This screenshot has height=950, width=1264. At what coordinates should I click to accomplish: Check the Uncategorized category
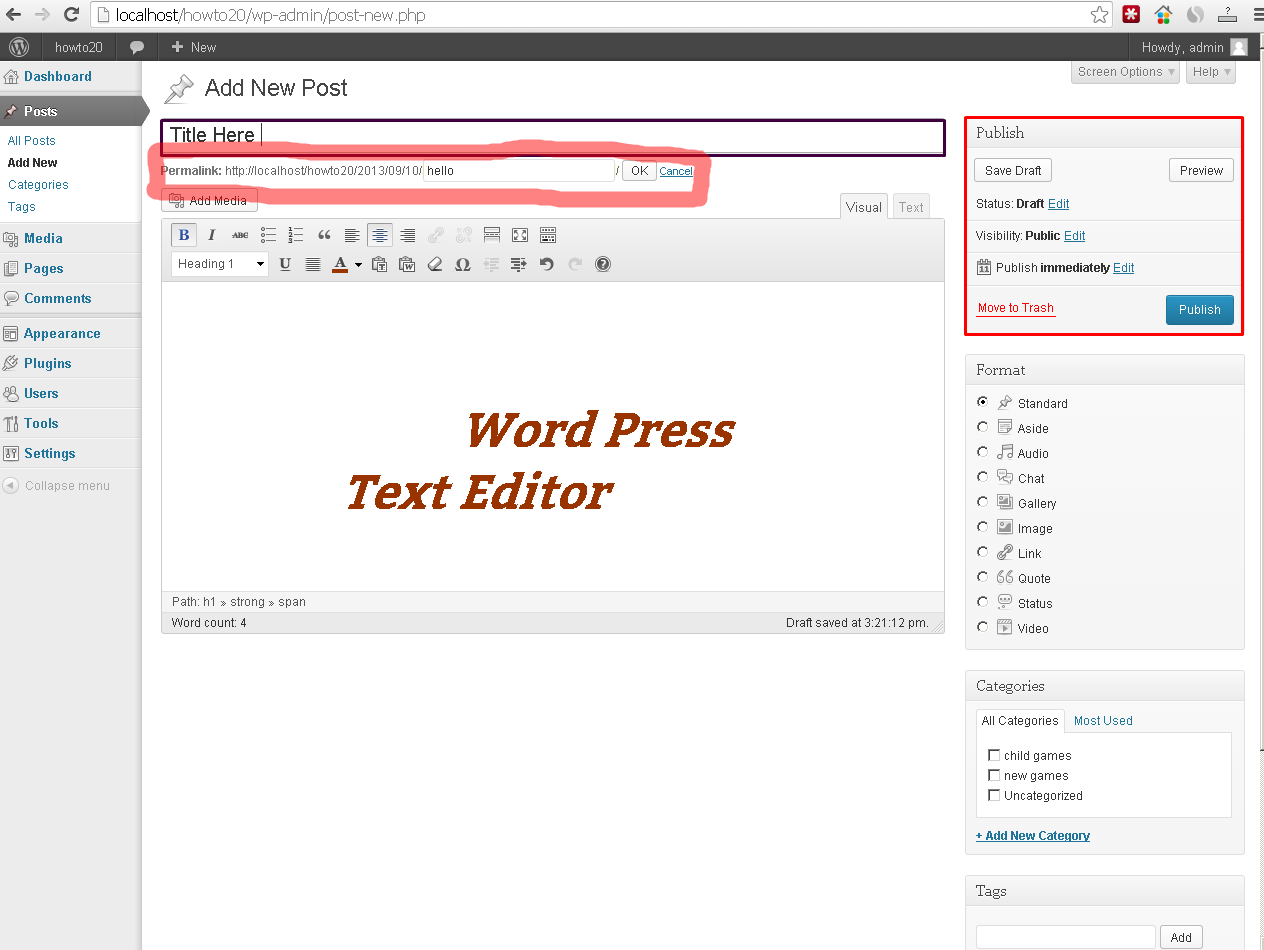(x=994, y=795)
